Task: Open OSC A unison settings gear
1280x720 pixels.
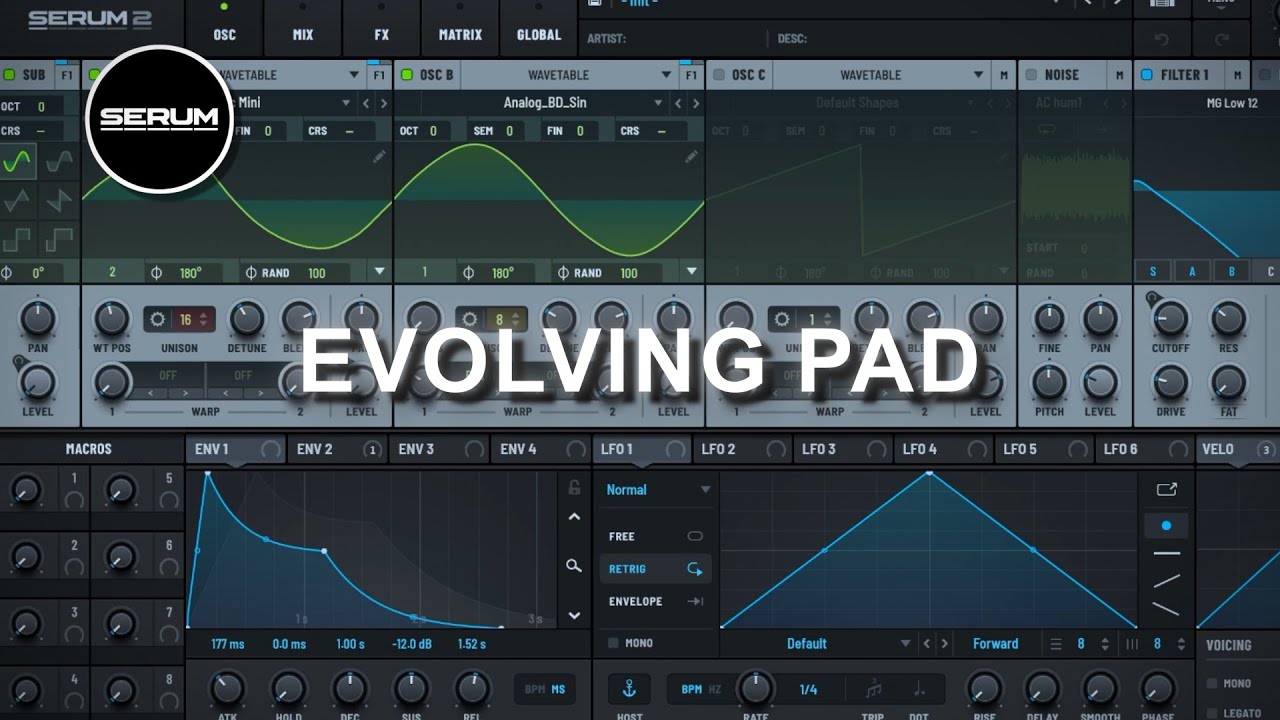Action: pyautogui.click(x=157, y=320)
